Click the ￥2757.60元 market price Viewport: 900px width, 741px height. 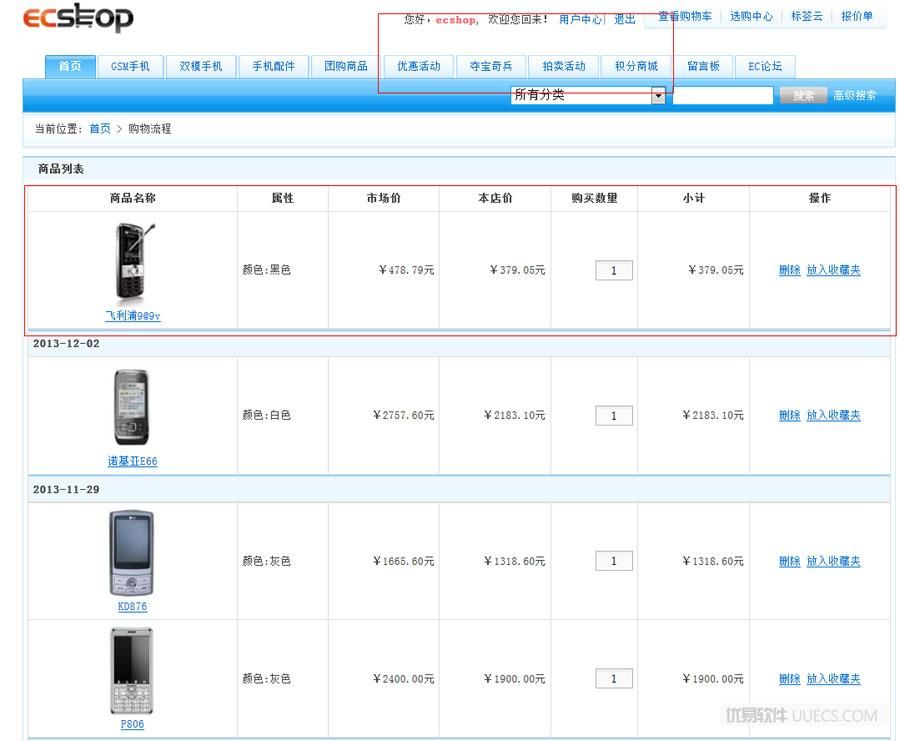pyautogui.click(x=403, y=415)
